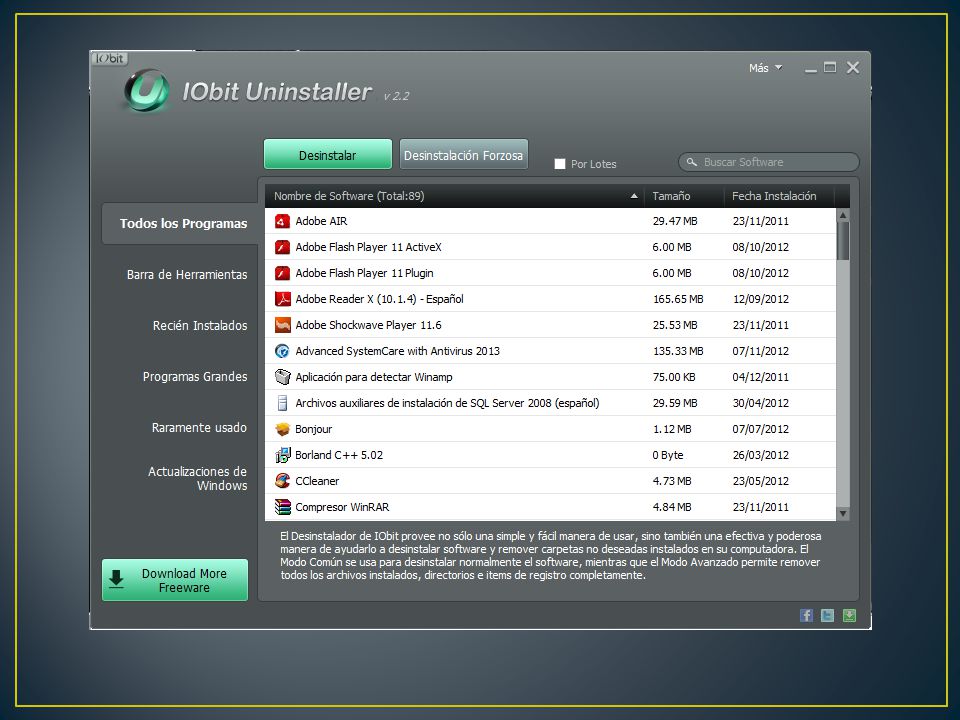Click the Bonjour package icon
Screen dimensions: 960x720
pyautogui.click(x=282, y=429)
